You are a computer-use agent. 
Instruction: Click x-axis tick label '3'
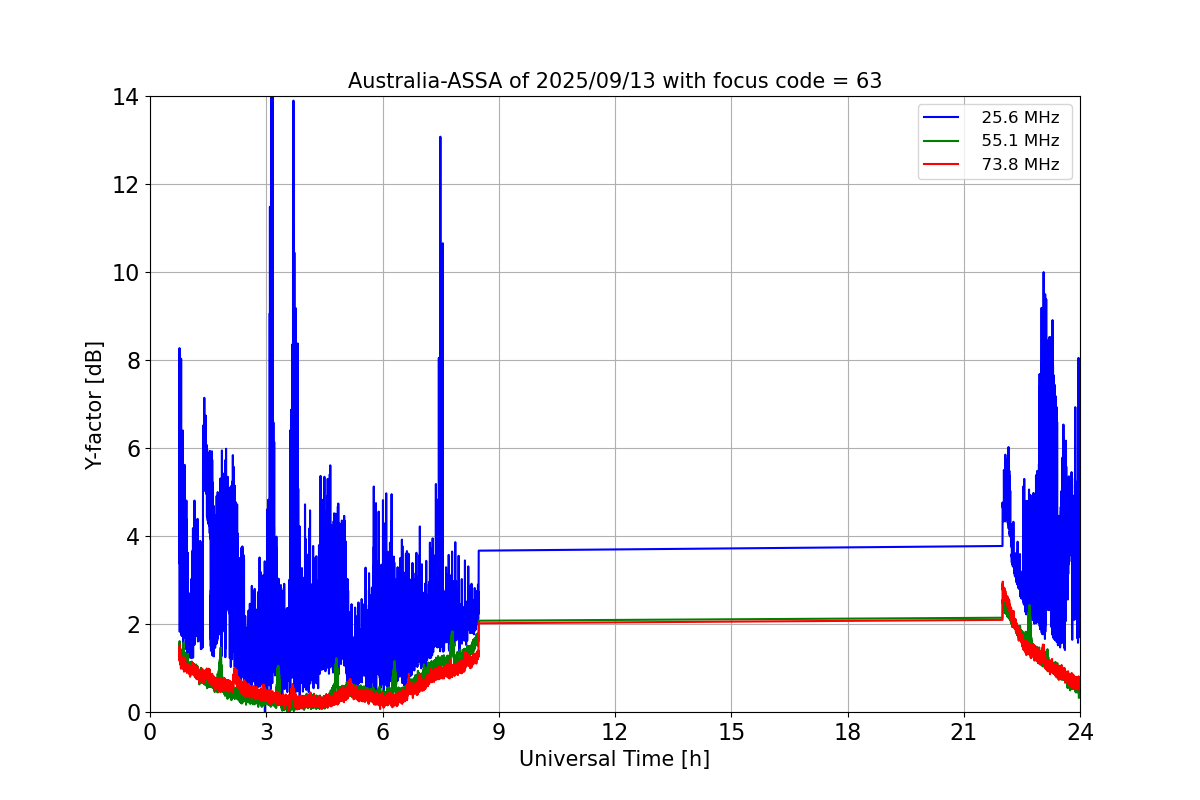click(266, 731)
